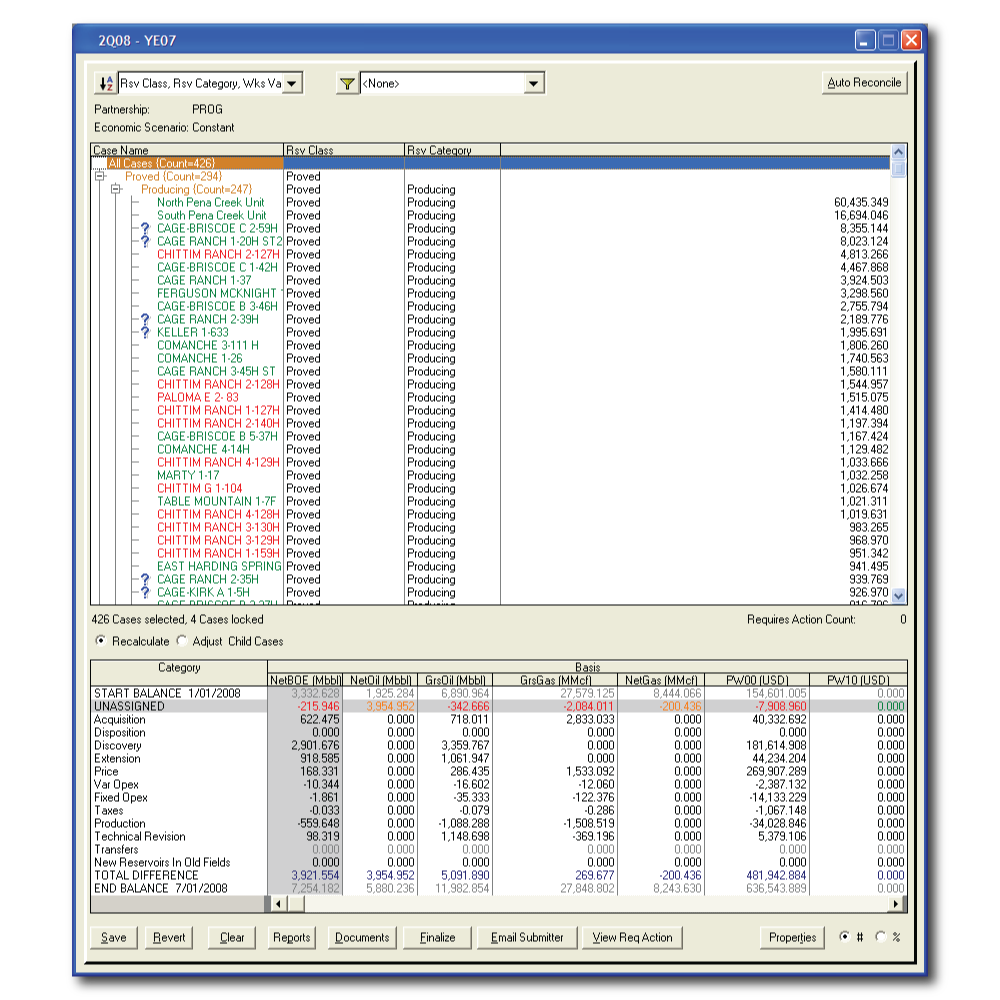Click the Acquisition NetBOE value 622.475

point(320,719)
